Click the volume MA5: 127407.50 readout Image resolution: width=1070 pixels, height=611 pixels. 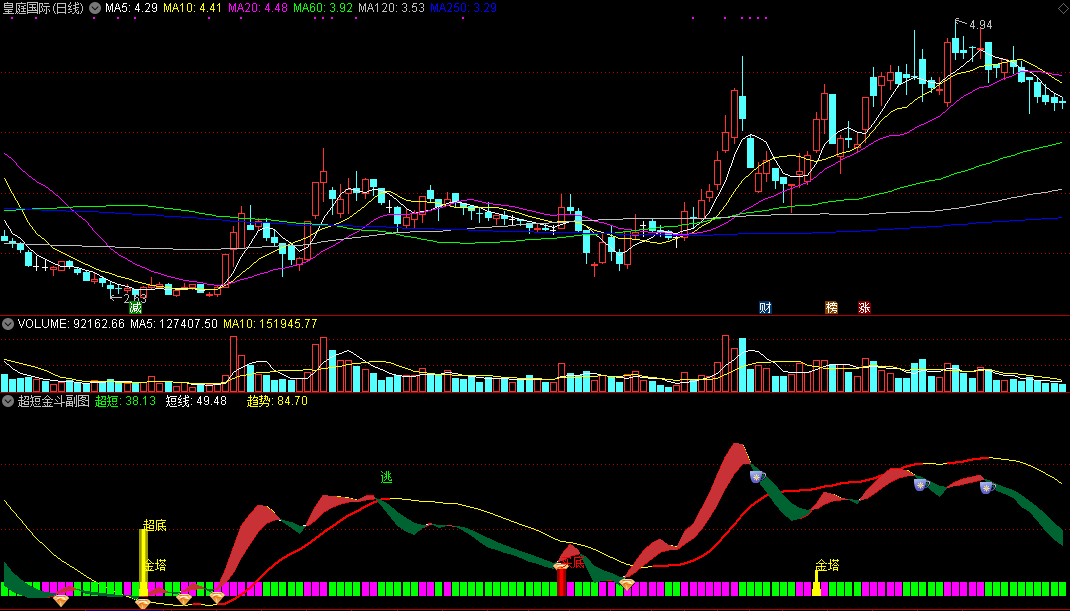174,324
